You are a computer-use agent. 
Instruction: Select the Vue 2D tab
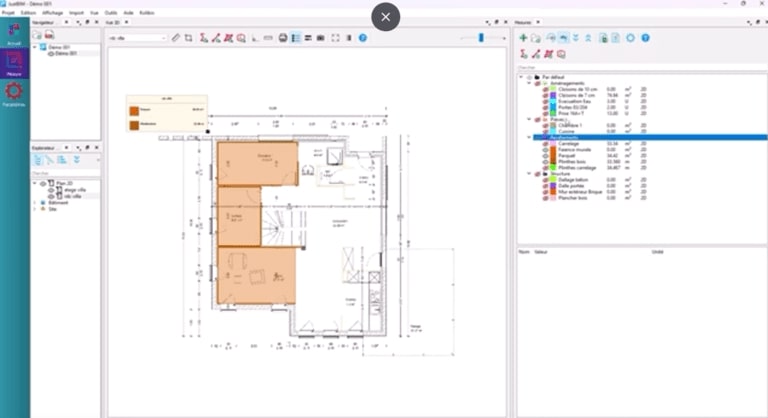(x=113, y=23)
